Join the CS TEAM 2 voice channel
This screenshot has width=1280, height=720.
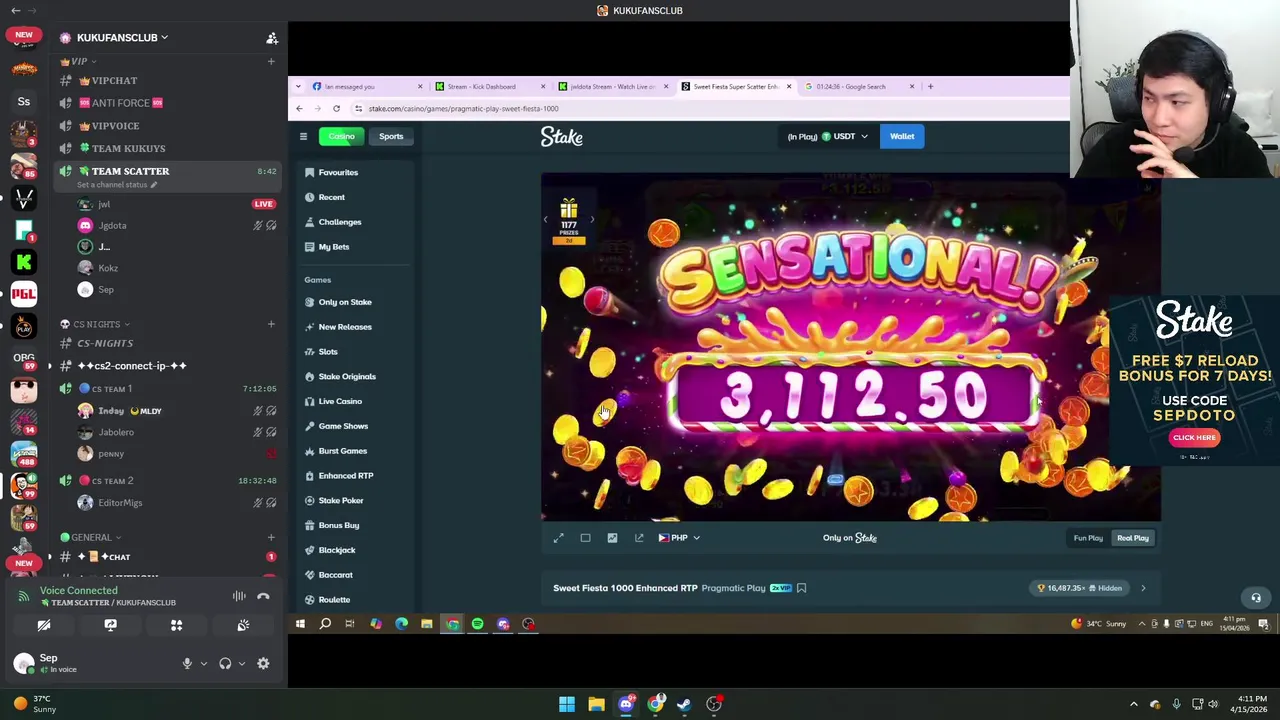(x=168, y=481)
